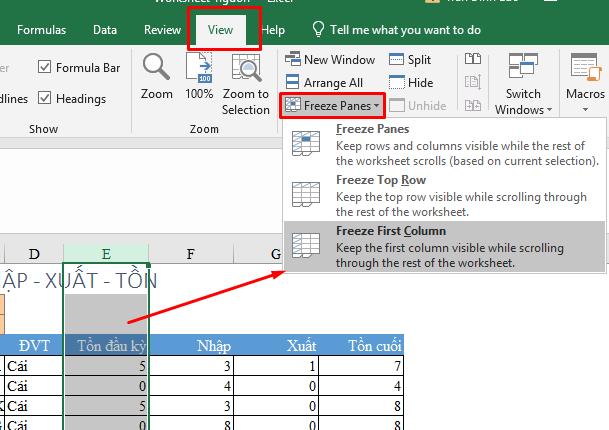Open the Zoom dialog magnifier icon
Image resolution: width=609 pixels, height=430 pixels.
(x=156, y=67)
